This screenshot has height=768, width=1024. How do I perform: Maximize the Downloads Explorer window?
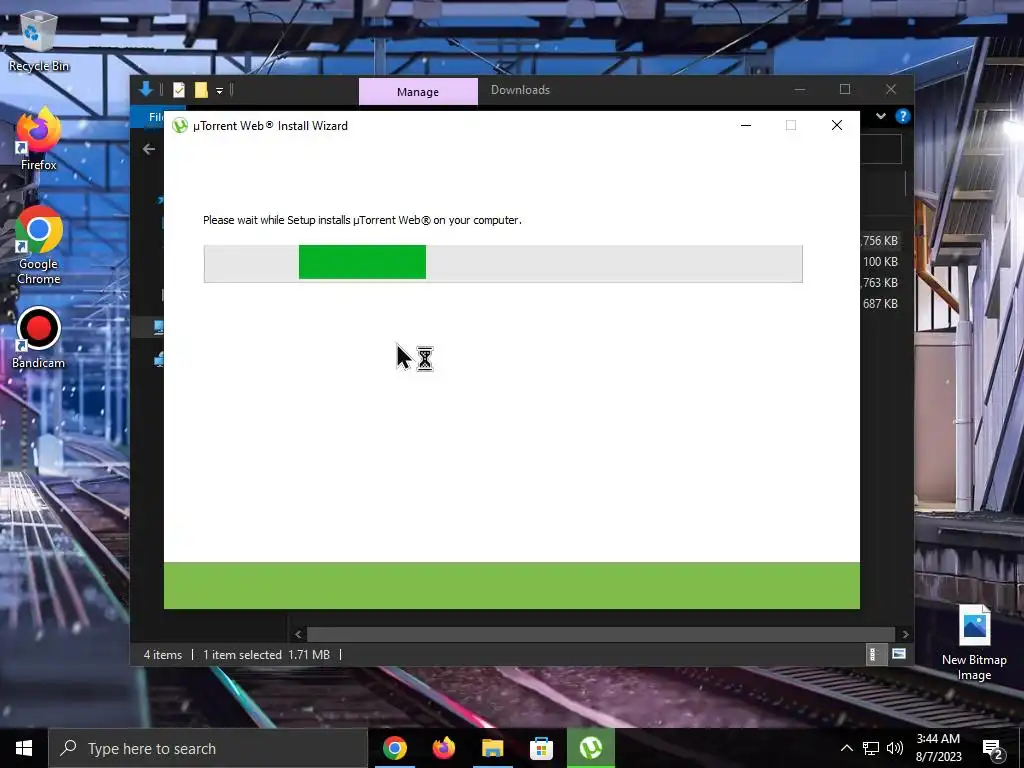(x=844, y=89)
